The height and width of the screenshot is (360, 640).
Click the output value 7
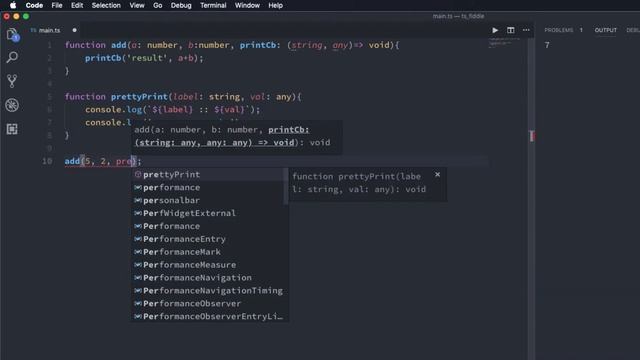547,45
